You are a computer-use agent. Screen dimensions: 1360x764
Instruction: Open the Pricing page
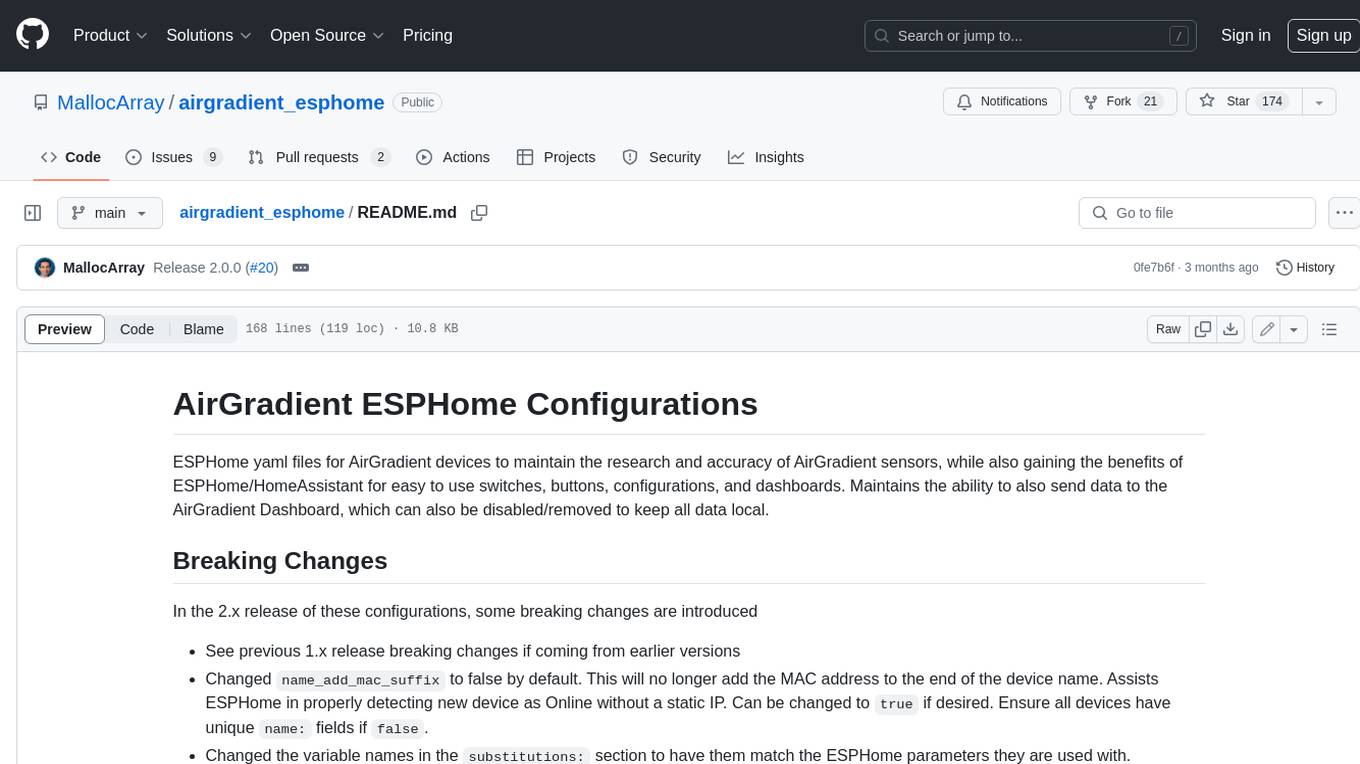(427, 35)
